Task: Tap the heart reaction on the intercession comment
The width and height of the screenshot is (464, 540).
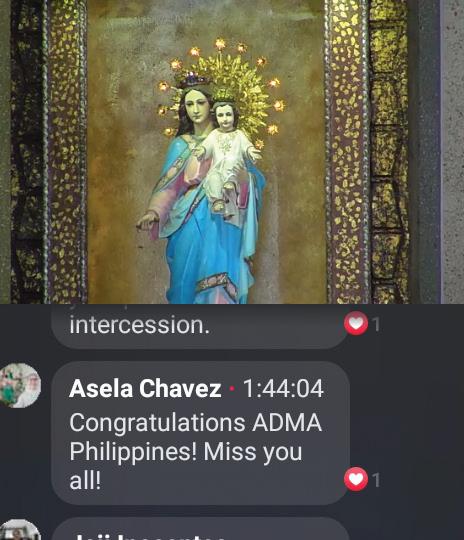Action: coord(356,323)
